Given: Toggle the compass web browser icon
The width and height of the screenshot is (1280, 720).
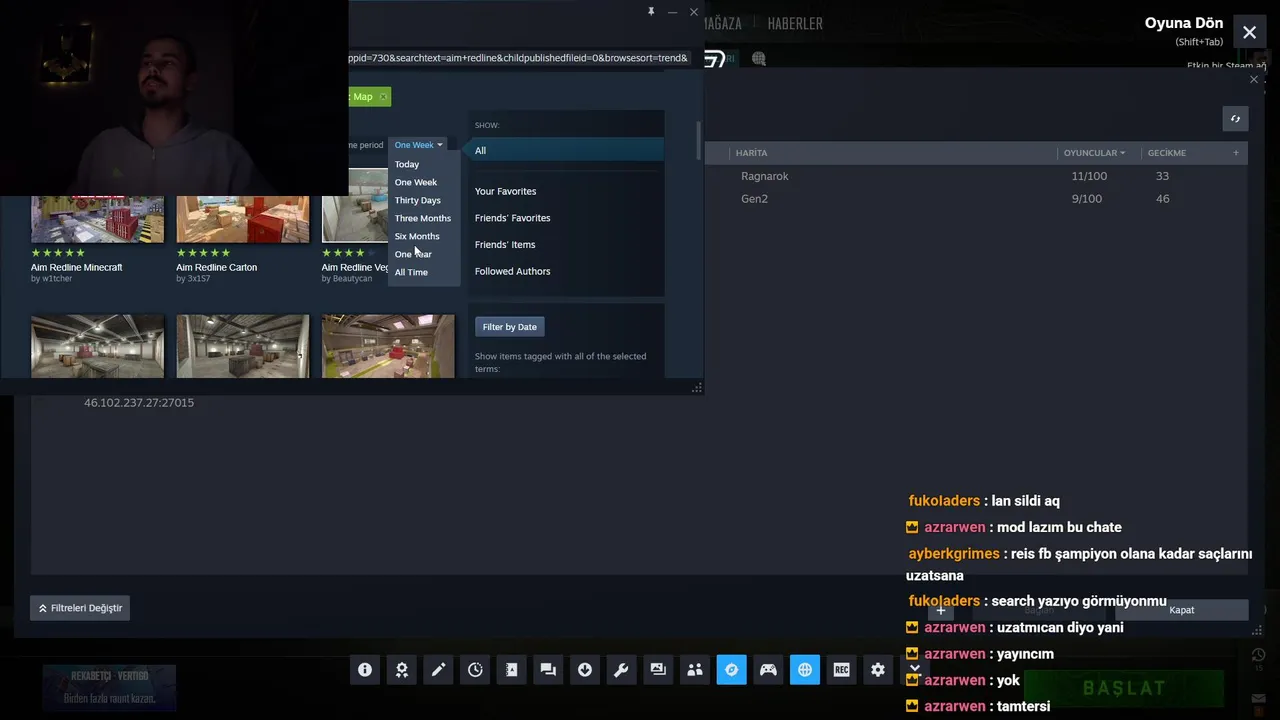Looking at the screenshot, I should [731, 670].
